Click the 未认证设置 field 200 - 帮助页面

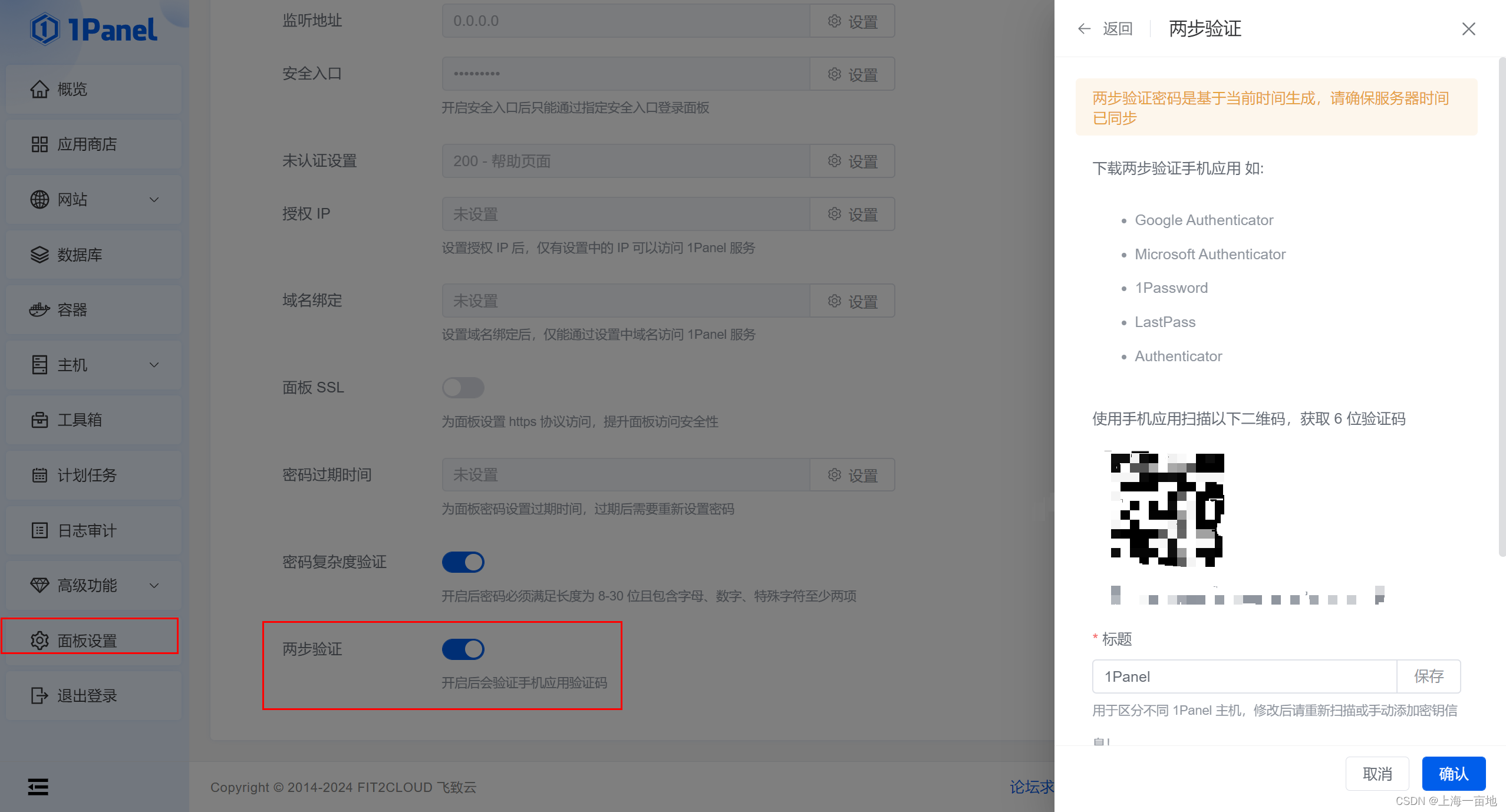(x=626, y=161)
